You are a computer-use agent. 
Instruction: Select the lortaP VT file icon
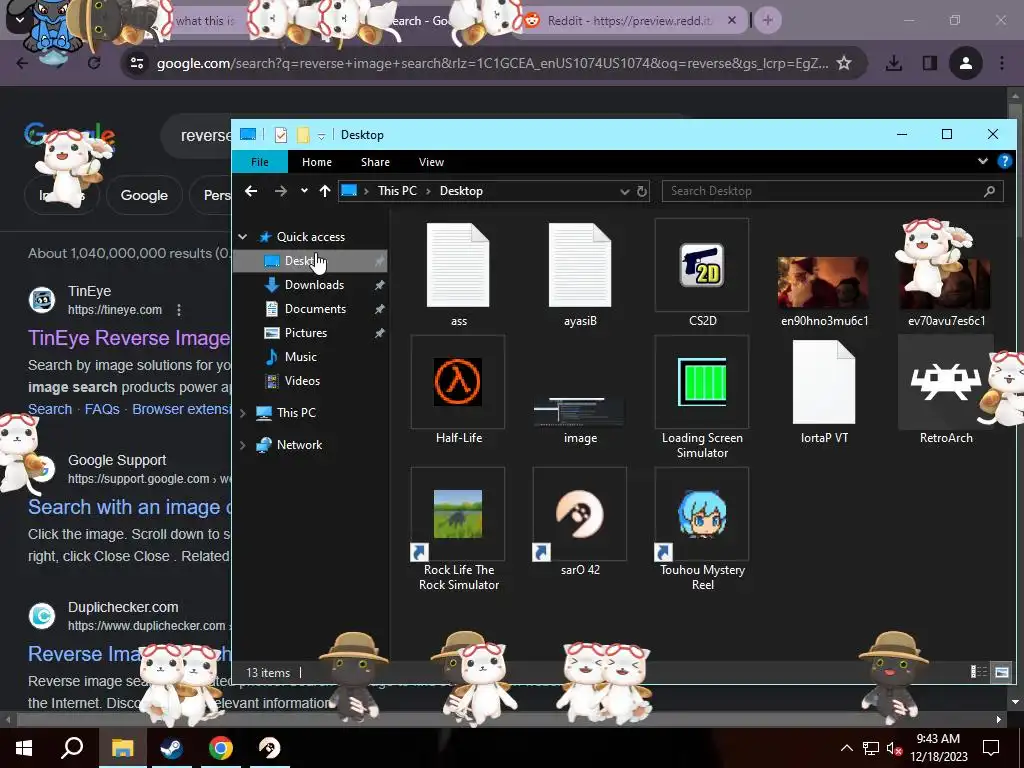[824, 382]
